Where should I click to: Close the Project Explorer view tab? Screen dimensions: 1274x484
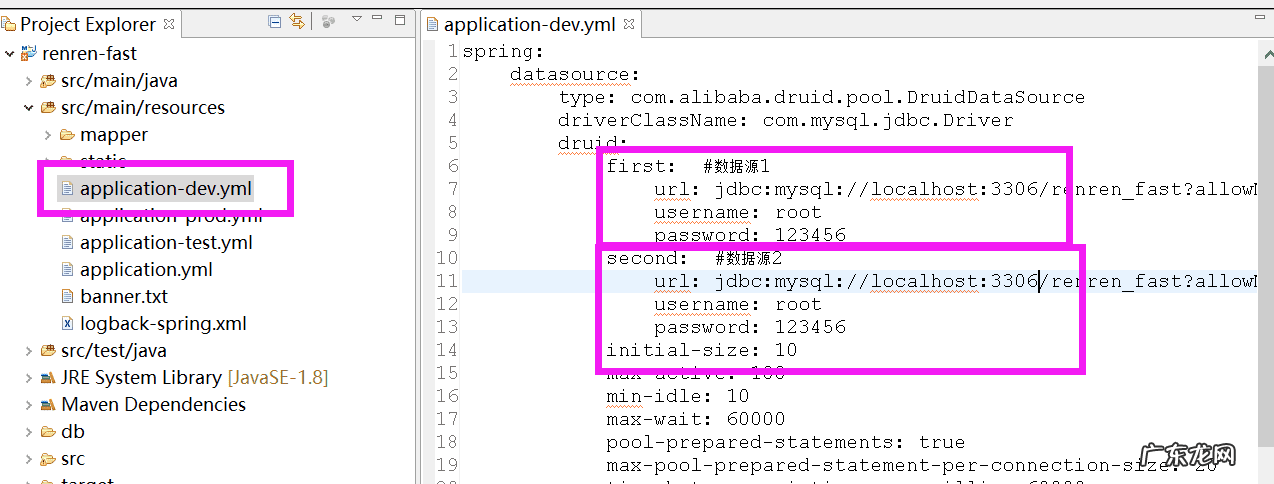pyautogui.click(x=168, y=24)
